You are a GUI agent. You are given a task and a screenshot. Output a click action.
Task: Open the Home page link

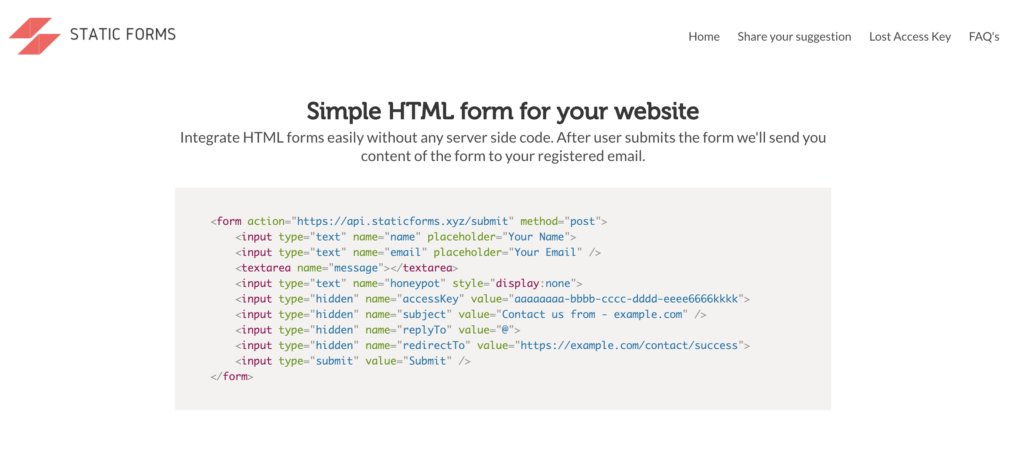[704, 37]
